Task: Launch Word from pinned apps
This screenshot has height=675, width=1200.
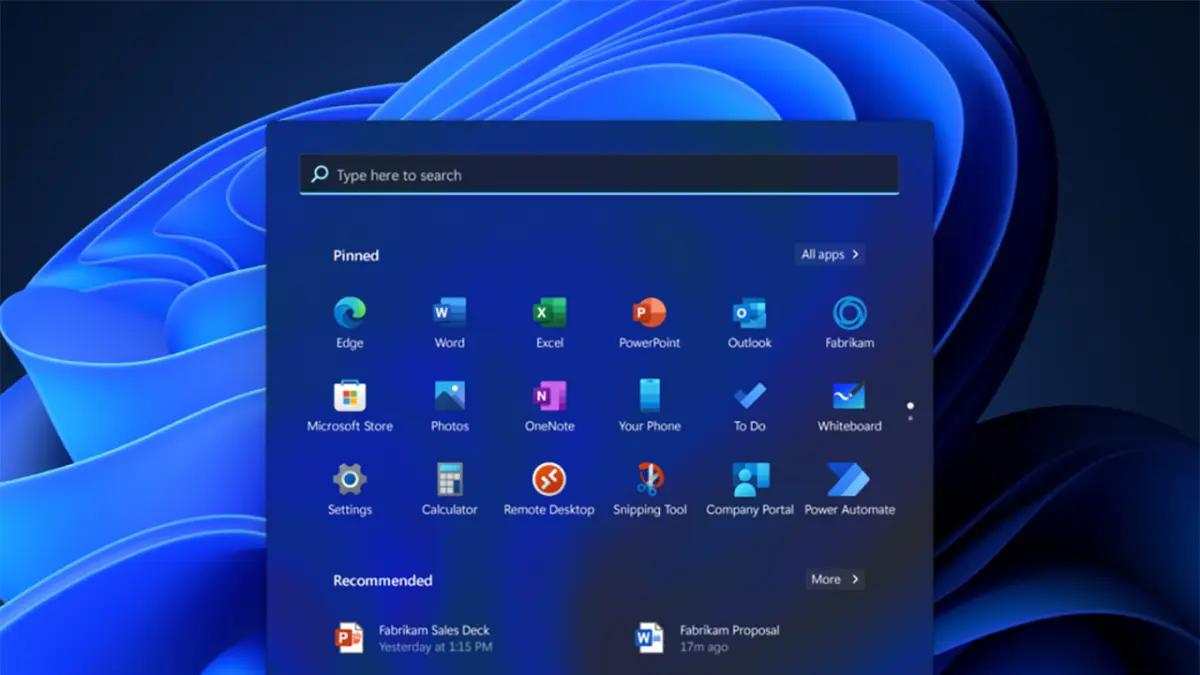Action: [x=449, y=314]
